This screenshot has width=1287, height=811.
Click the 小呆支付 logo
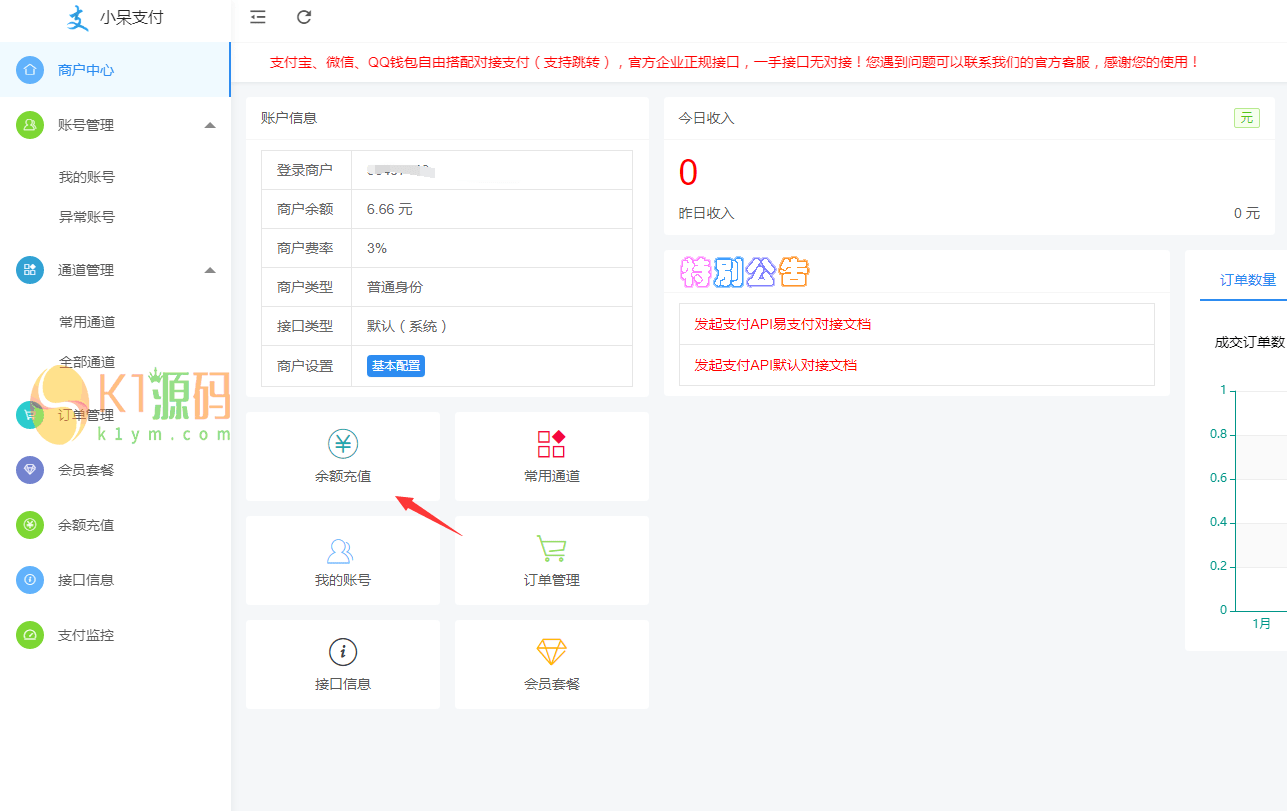pyautogui.click(x=114, y=18)
